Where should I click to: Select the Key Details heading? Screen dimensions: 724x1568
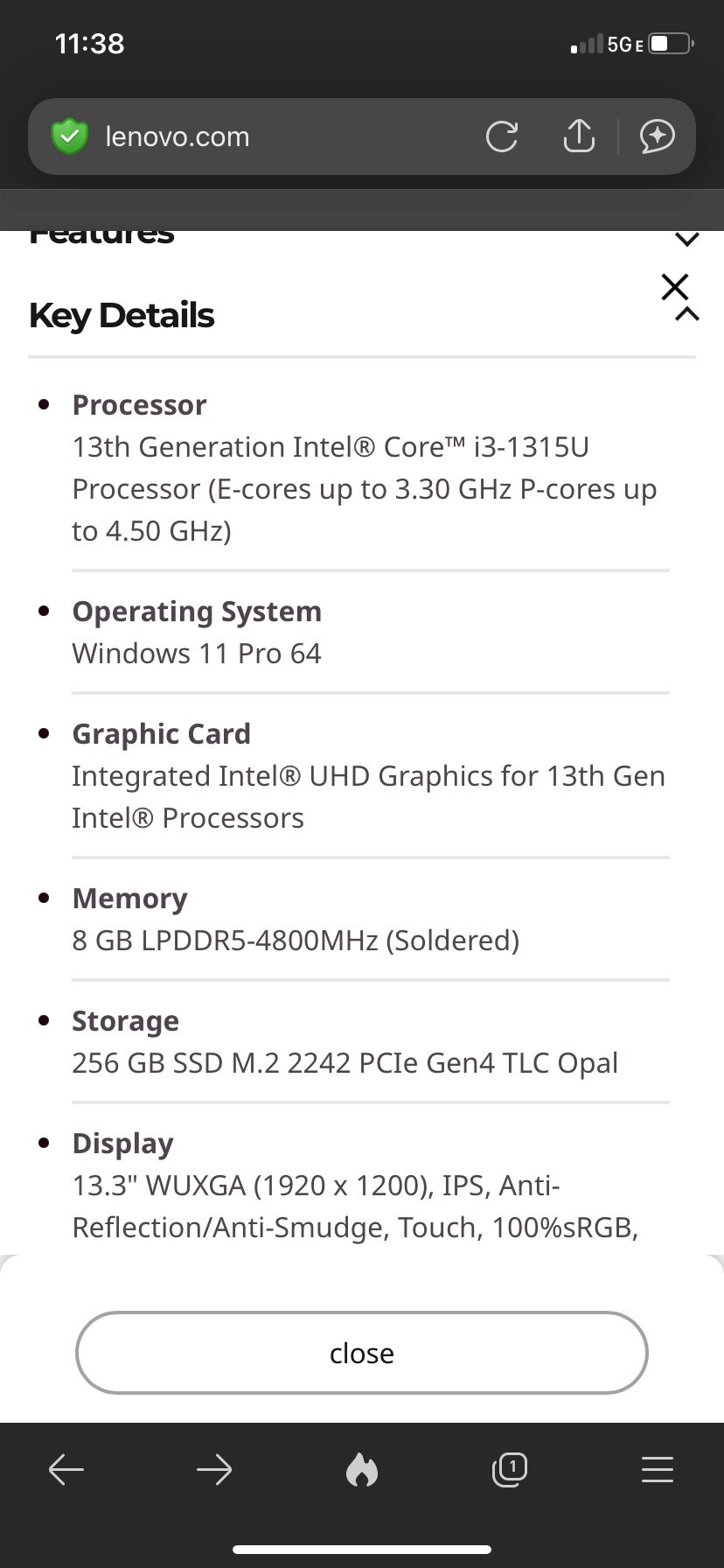coord(122,315)
